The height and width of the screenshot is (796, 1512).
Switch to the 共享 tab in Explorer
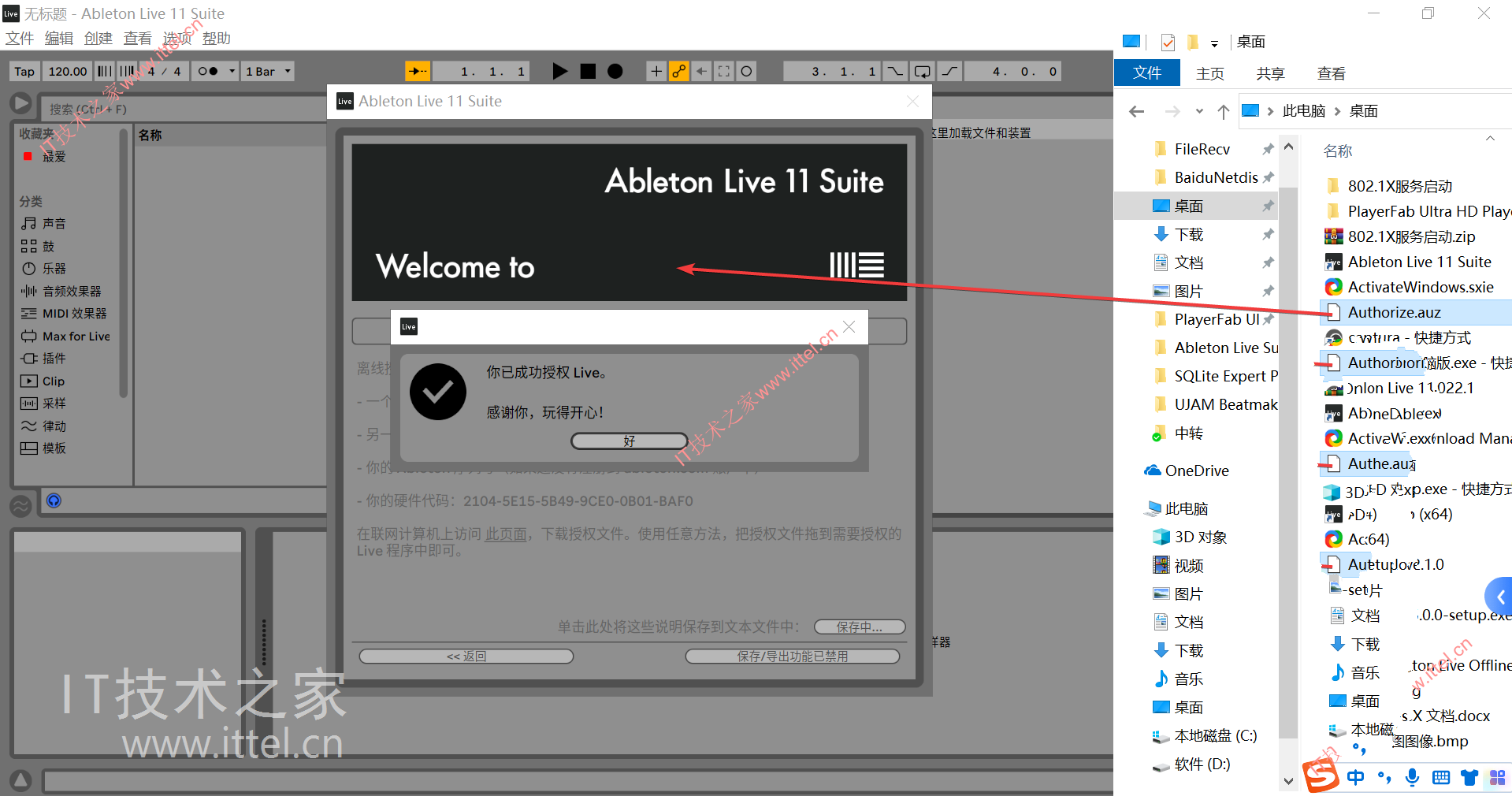(1270, 73)
